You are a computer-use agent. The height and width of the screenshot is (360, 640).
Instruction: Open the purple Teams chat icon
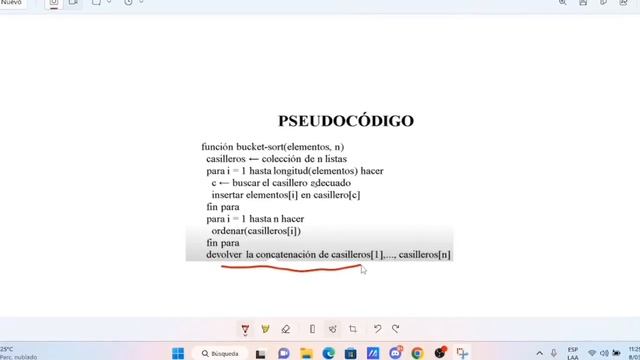click(x=284, y=353)
